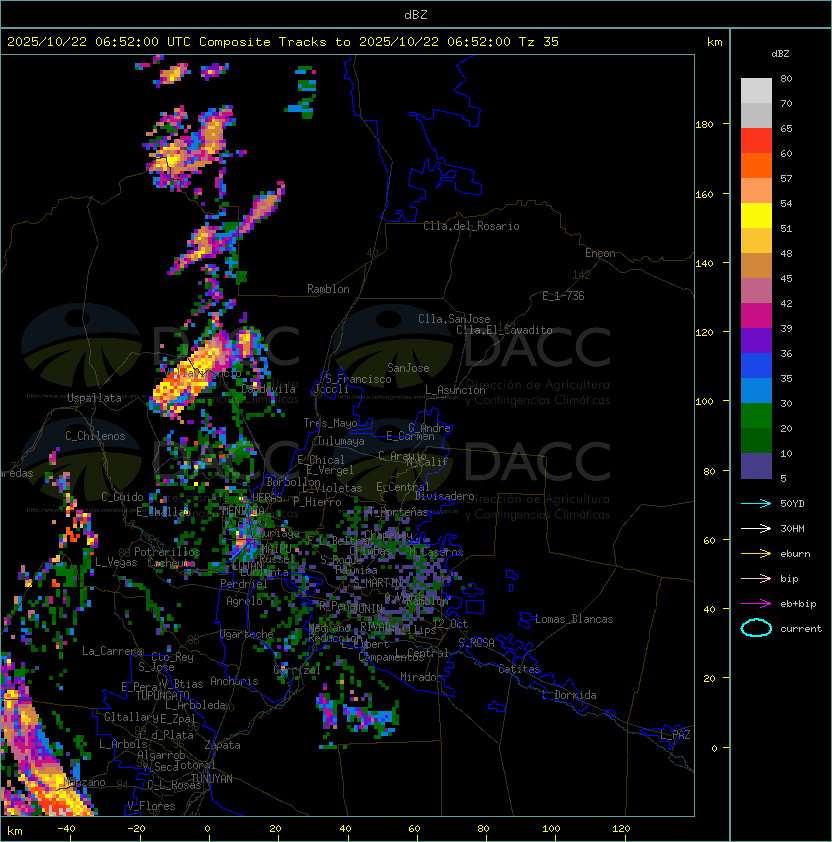Image resolution: width=832 pixels, height=842 pixels.
Task: Click the 'Tres_Mayo' map label
Action: click(x=330, y=423)
